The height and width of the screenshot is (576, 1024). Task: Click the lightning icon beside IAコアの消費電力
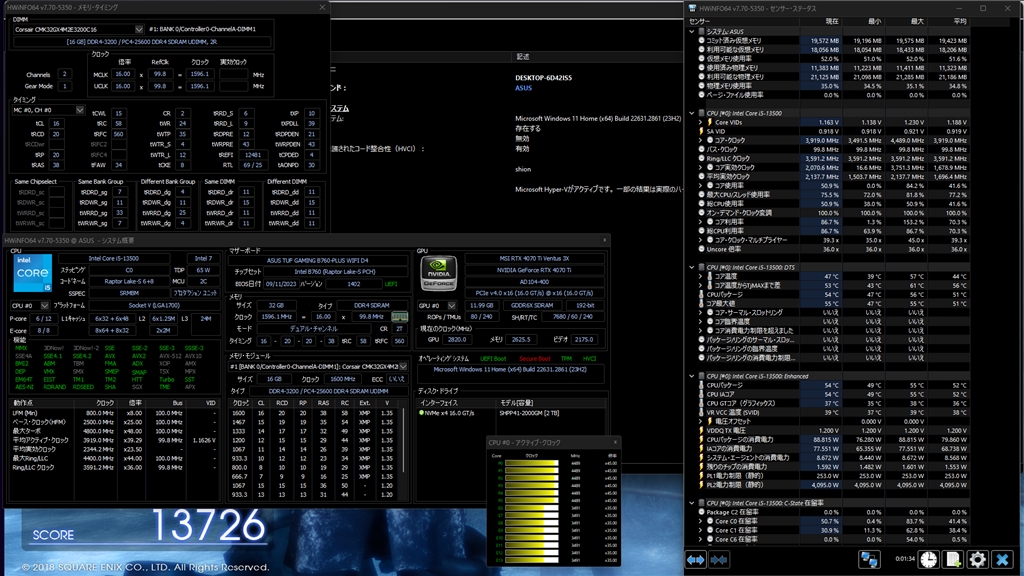tap(702, 449)
